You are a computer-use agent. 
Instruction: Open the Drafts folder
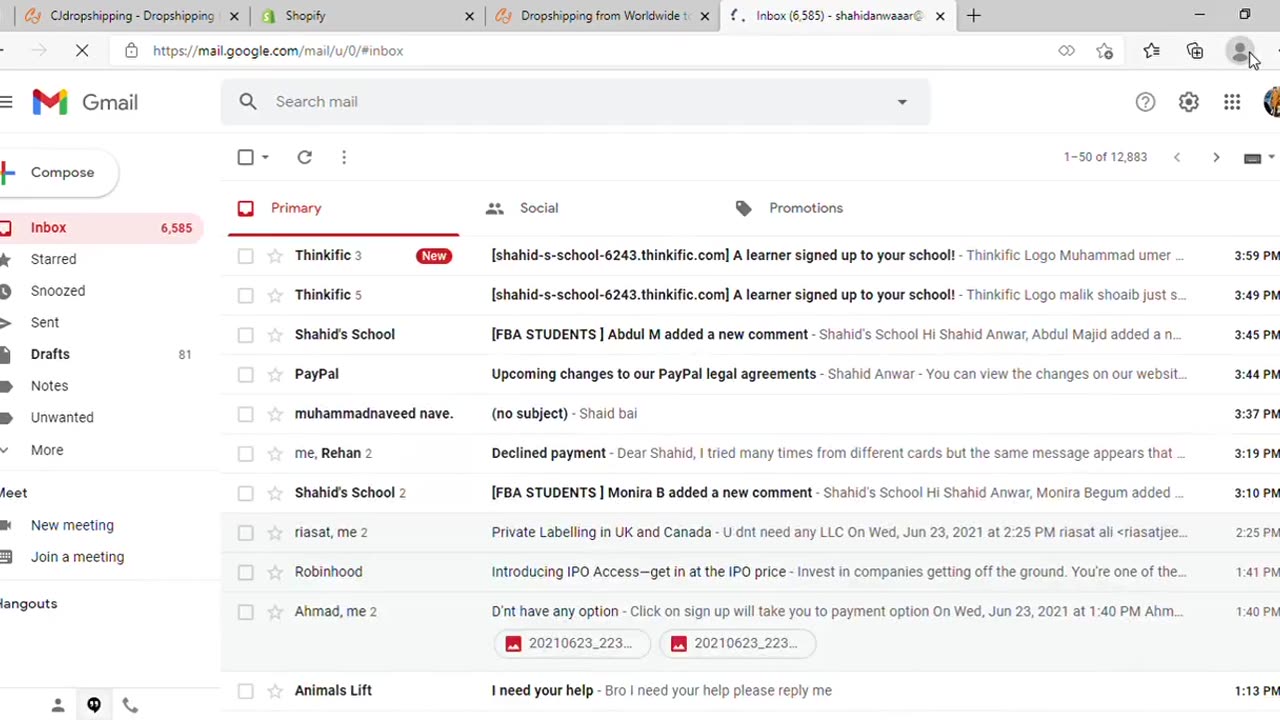50,354
